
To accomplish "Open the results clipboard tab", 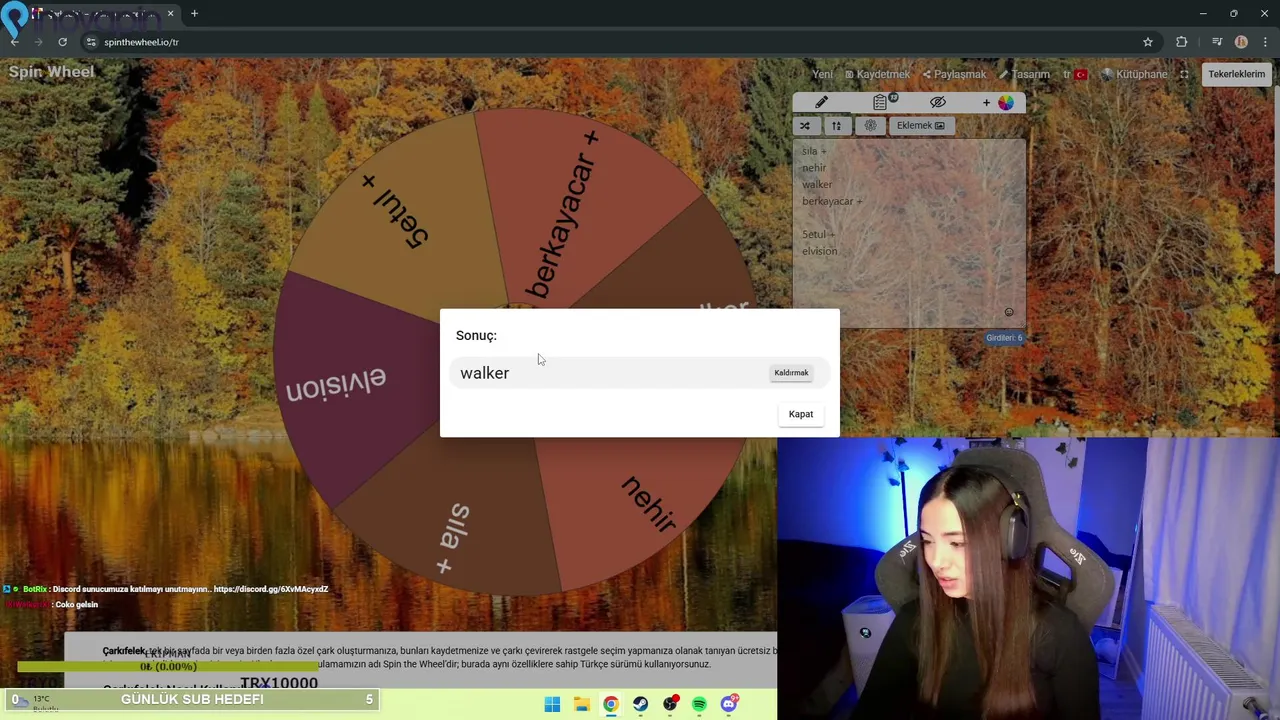I will 880,102.
